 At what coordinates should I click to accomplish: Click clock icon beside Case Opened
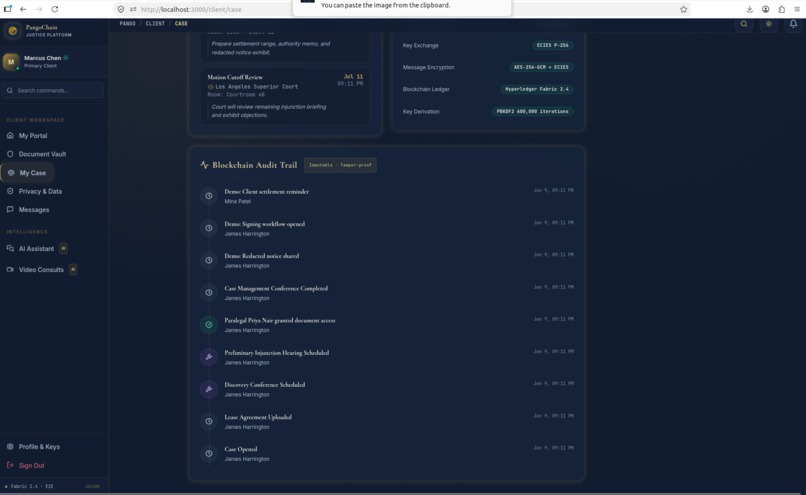[x=209, y=453]
